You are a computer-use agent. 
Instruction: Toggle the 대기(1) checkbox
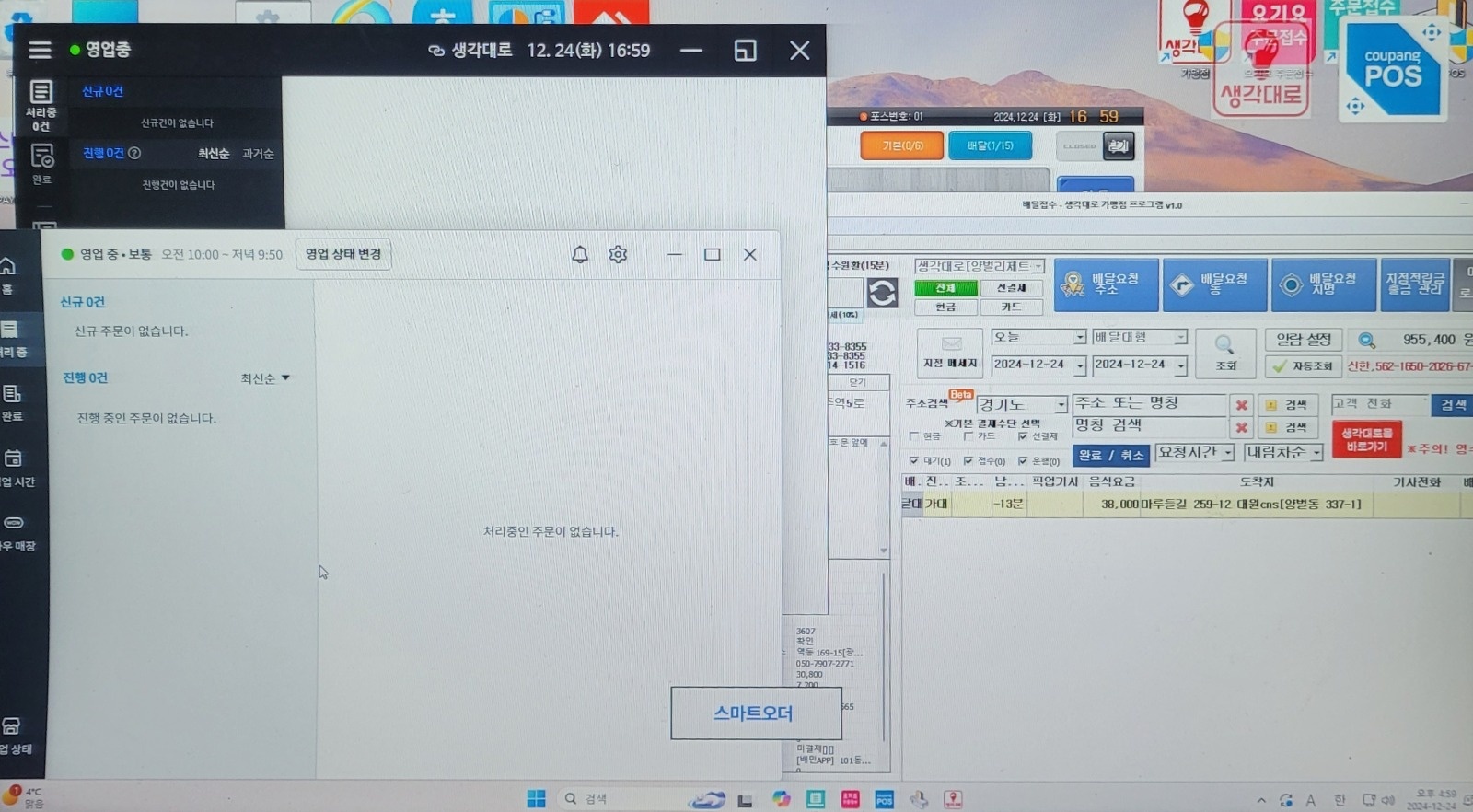[x=914, y=460]
